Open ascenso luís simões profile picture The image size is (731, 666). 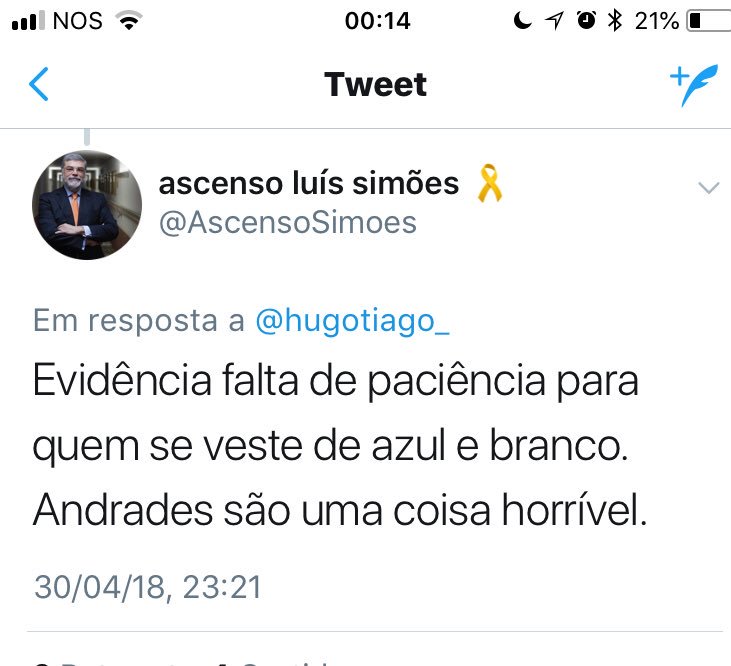click(x=87, y=205)
